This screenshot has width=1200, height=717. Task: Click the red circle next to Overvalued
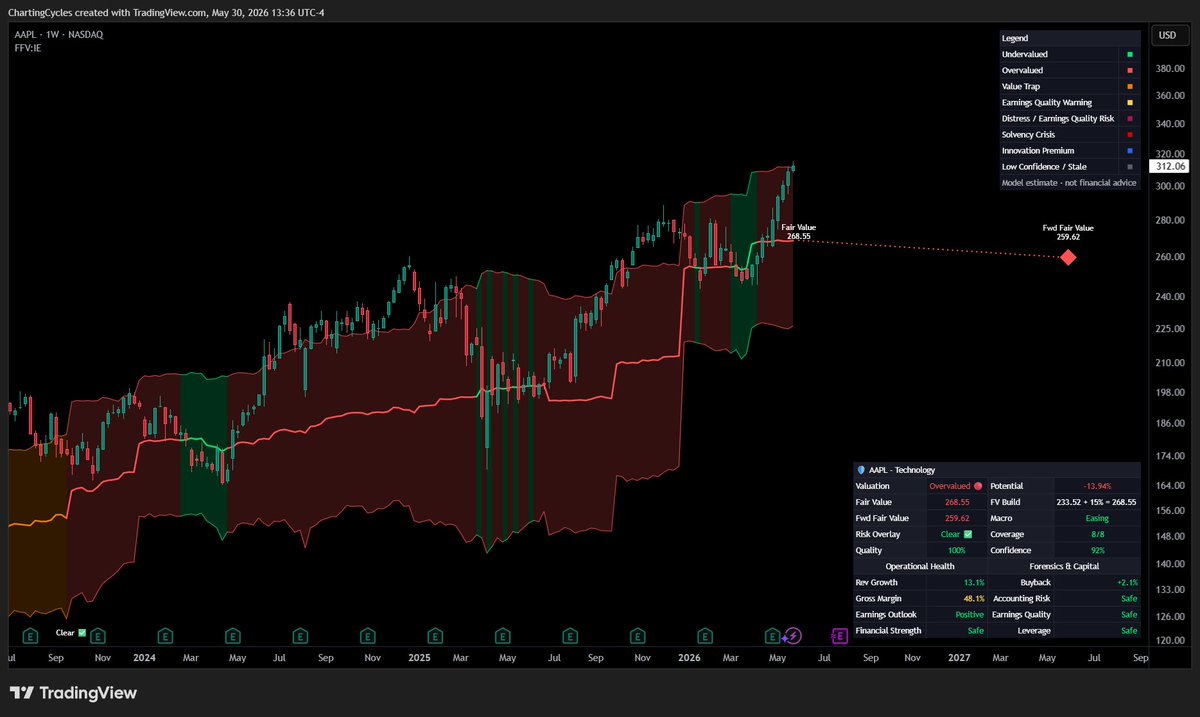click(x=978, y=486)
